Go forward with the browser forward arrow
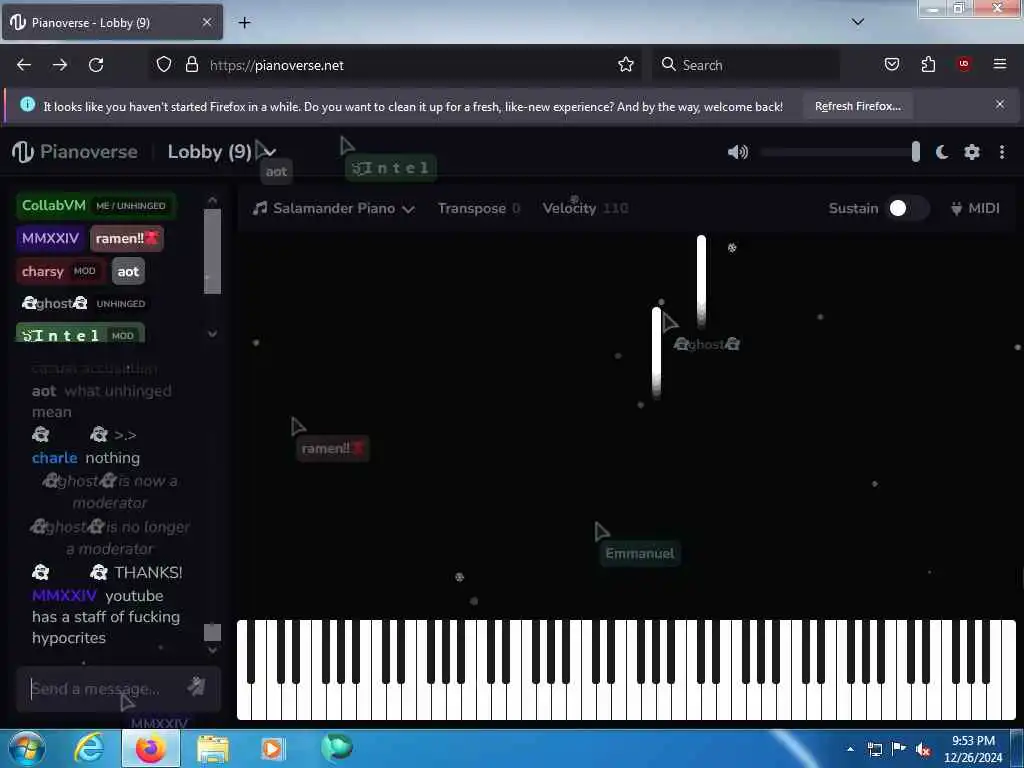1024x768 pixels. coord(60,65)
